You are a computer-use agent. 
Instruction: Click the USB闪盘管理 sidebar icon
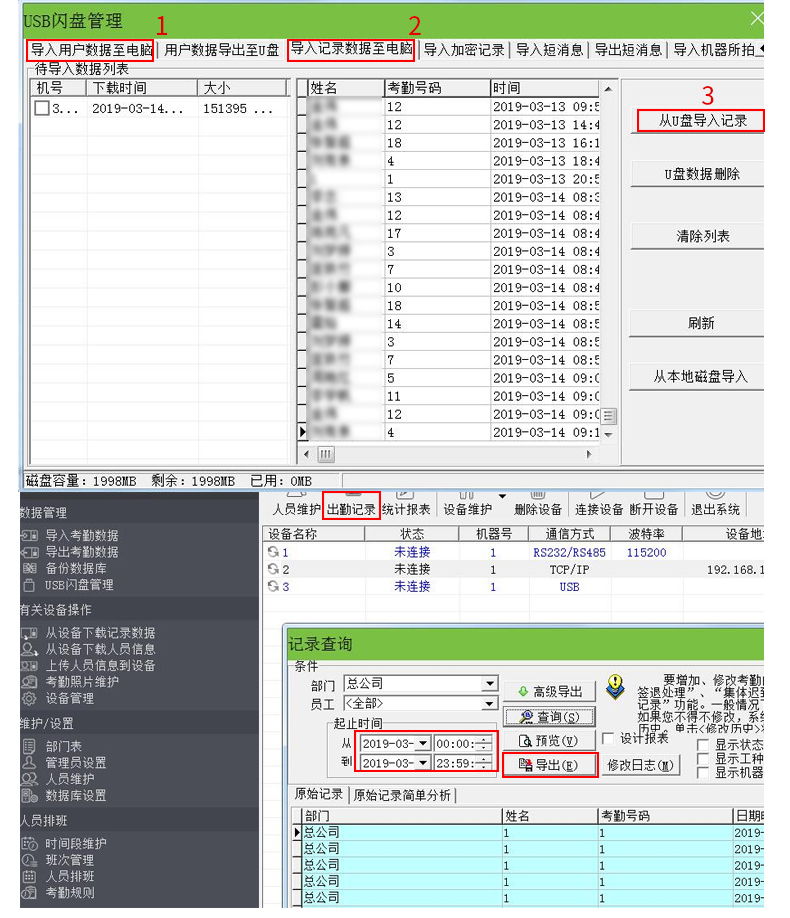pos(29,584)
